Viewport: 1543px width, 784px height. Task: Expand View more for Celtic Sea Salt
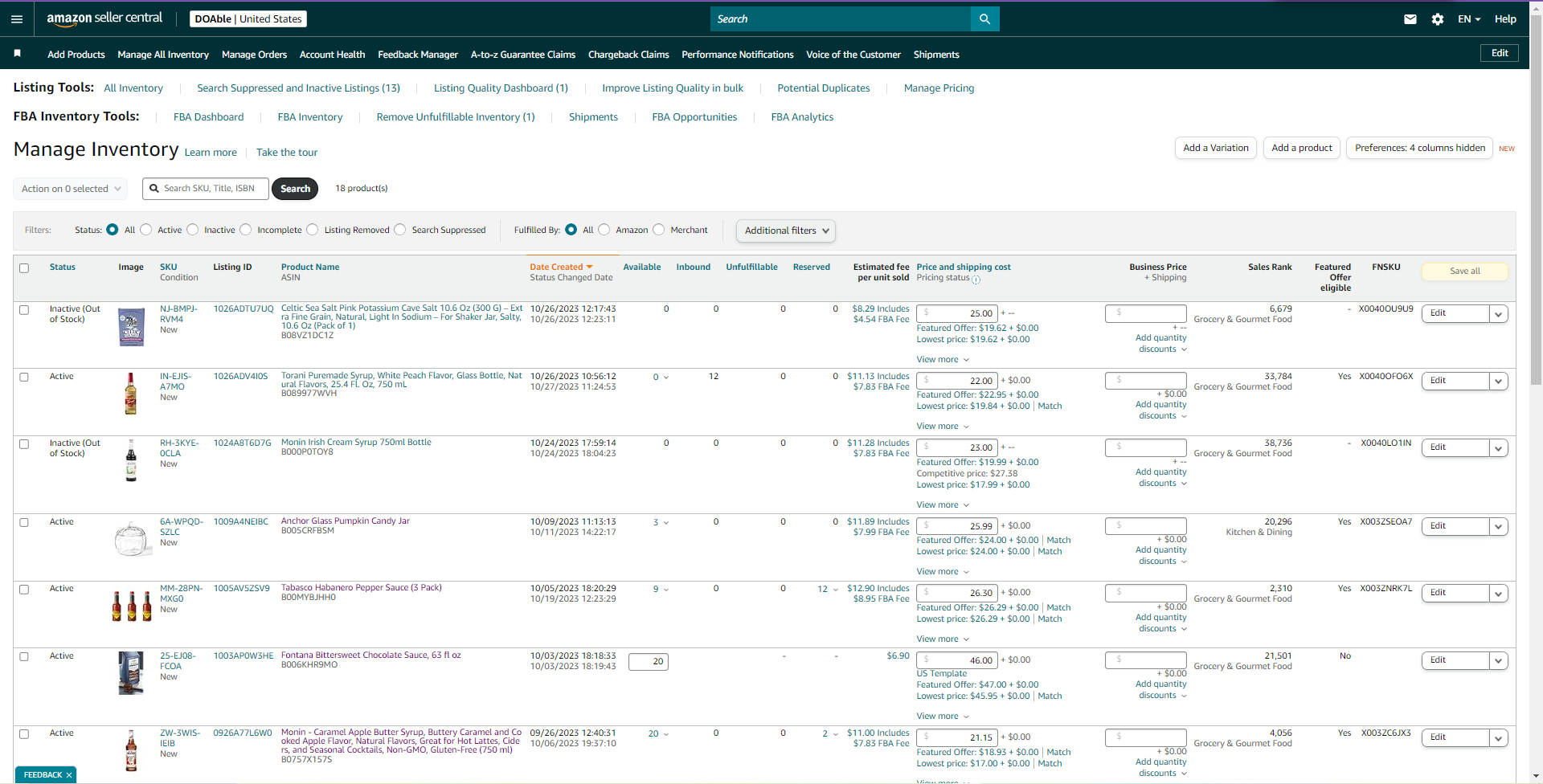(943, 360)
